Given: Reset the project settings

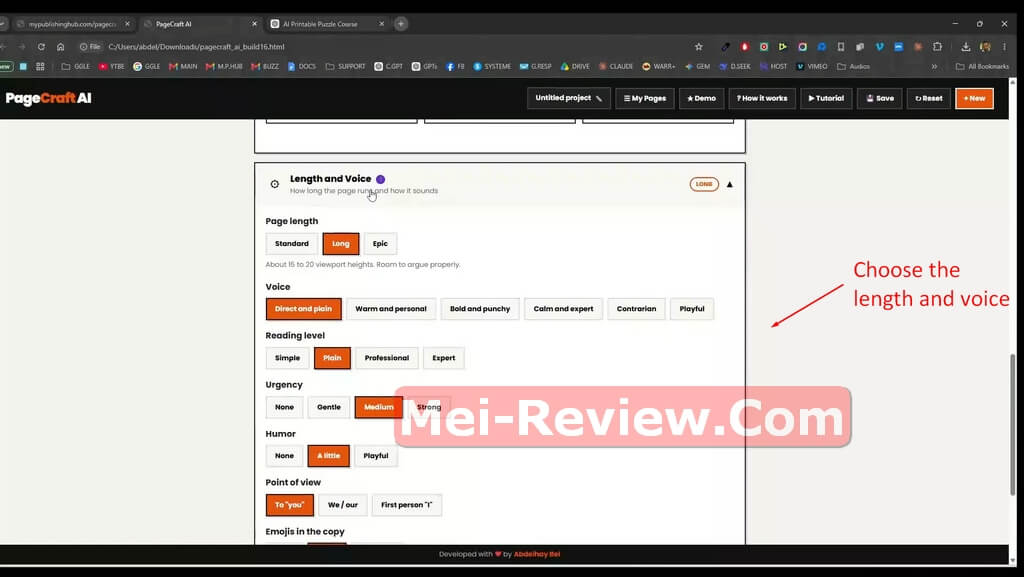Looking at the screenshot, I should click(929, 99).
